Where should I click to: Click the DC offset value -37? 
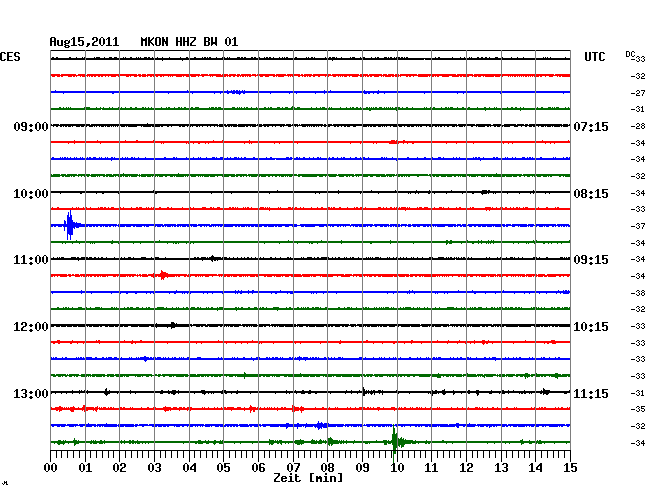tap(638, 226)
